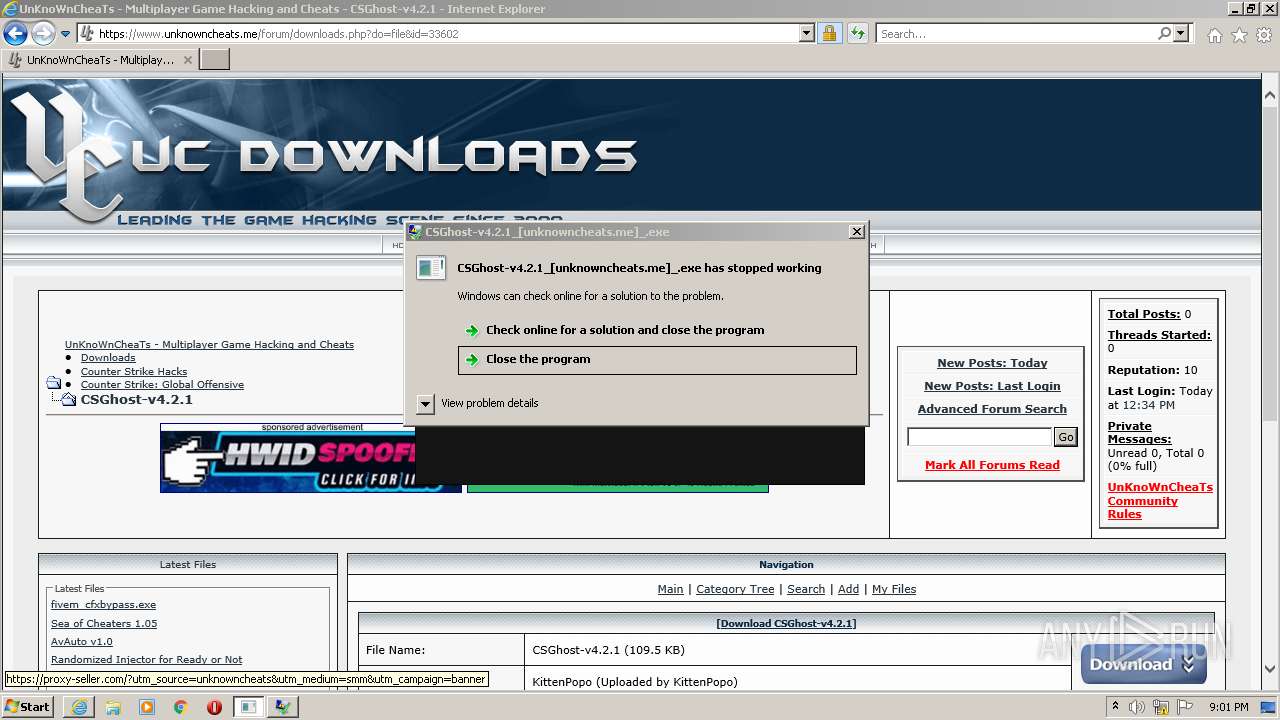Click the page scrollbar up arrow
The height and width of the screenshot is (720, 1280).
1270,96
